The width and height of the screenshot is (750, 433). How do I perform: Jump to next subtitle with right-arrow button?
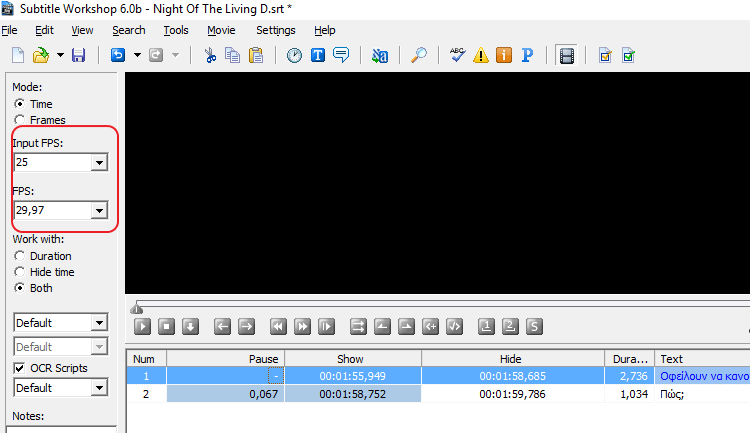(246, 327)
